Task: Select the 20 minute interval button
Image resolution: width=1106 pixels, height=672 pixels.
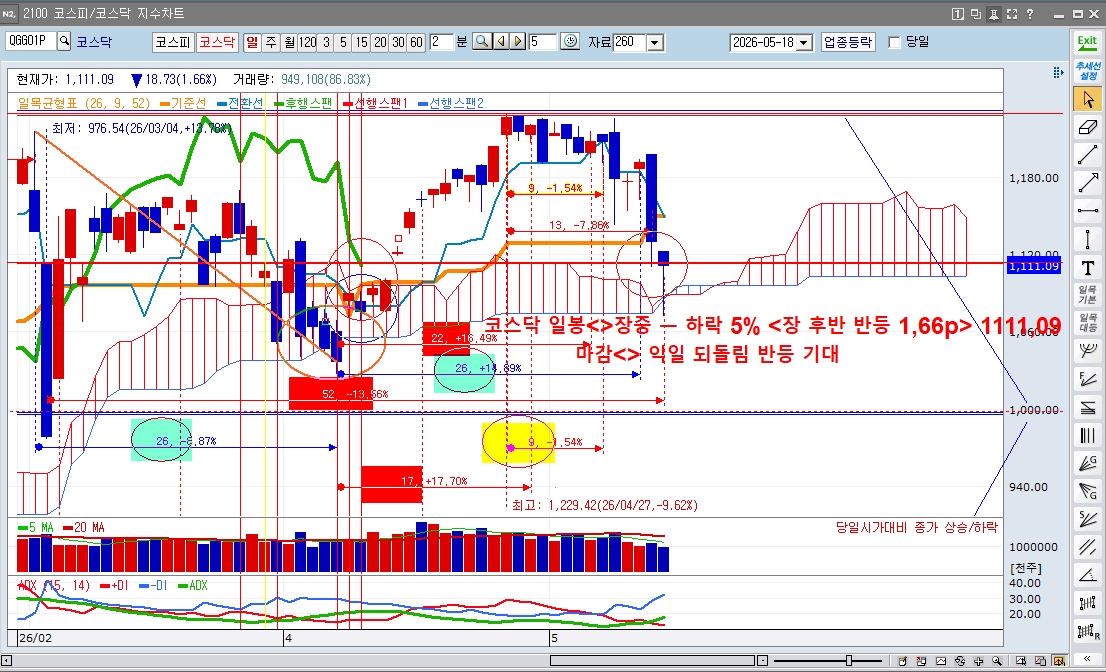Action: pos(380,42)
